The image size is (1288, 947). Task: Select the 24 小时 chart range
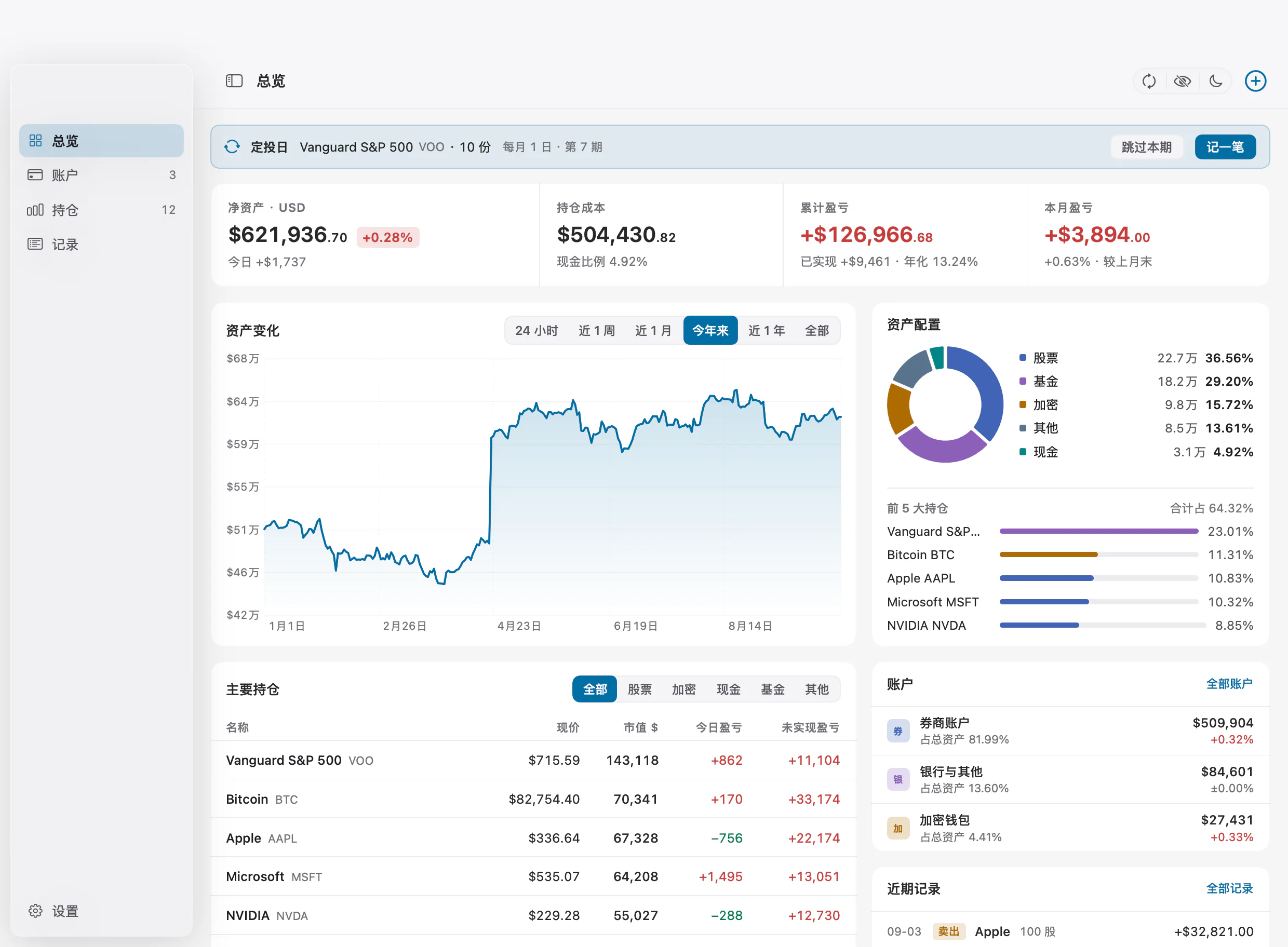(x=536, y=331)
